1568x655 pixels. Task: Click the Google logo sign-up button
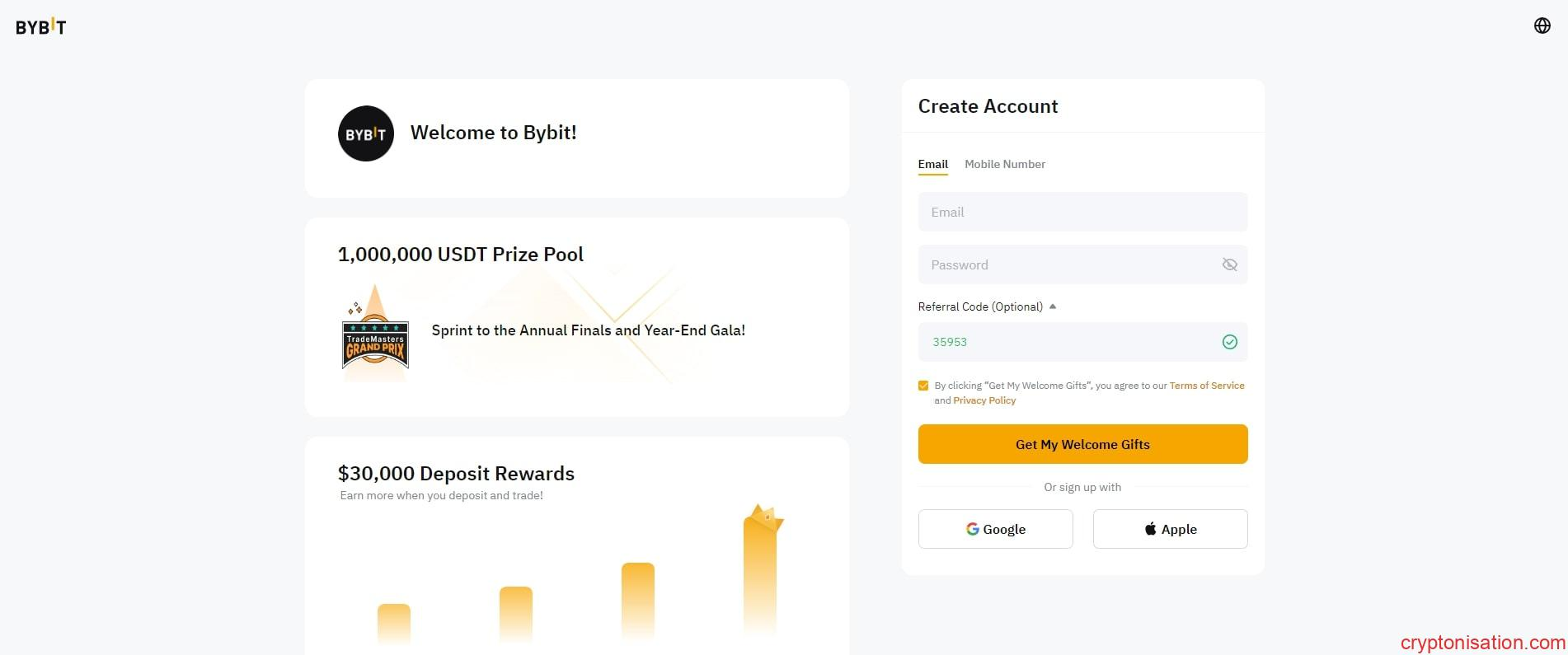point(995,529)
